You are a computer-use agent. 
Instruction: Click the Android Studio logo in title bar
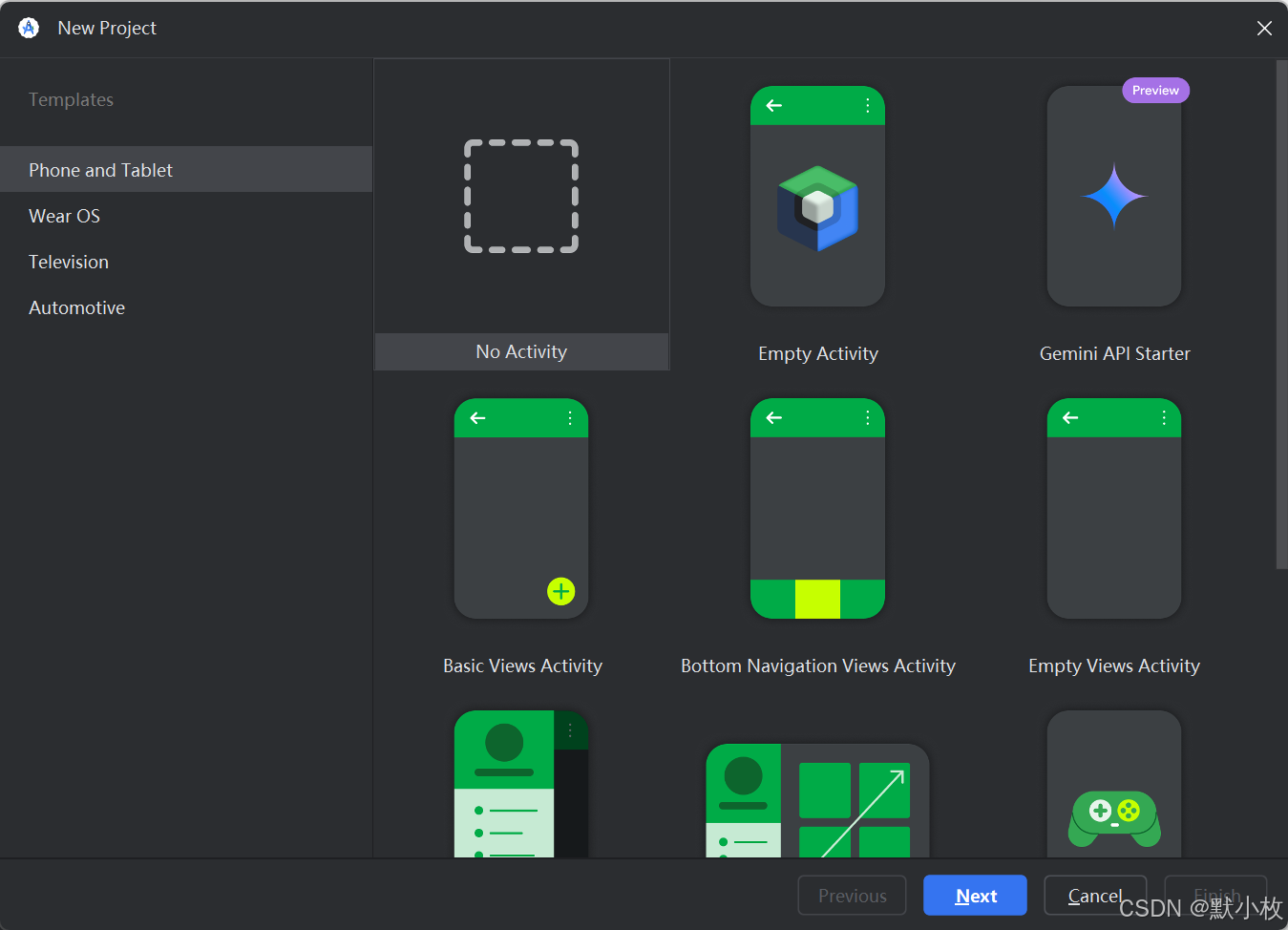tap(29, 28)
